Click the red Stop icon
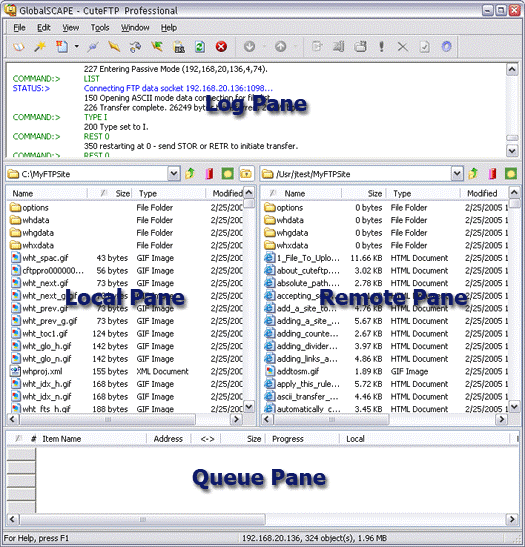 [x=221, y=46]
